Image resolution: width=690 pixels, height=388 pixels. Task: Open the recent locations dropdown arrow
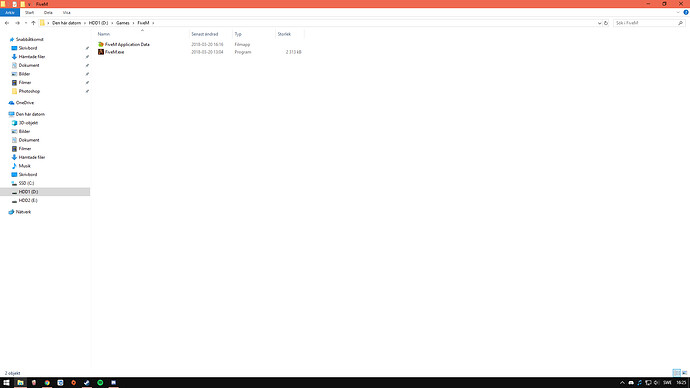pos(26,23)
